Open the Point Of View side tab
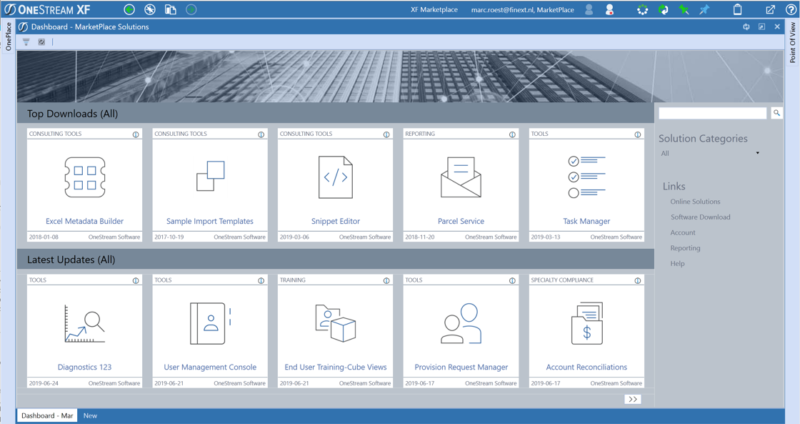The height and width of the screenshot is (424, 800). [x=792, y=42]
